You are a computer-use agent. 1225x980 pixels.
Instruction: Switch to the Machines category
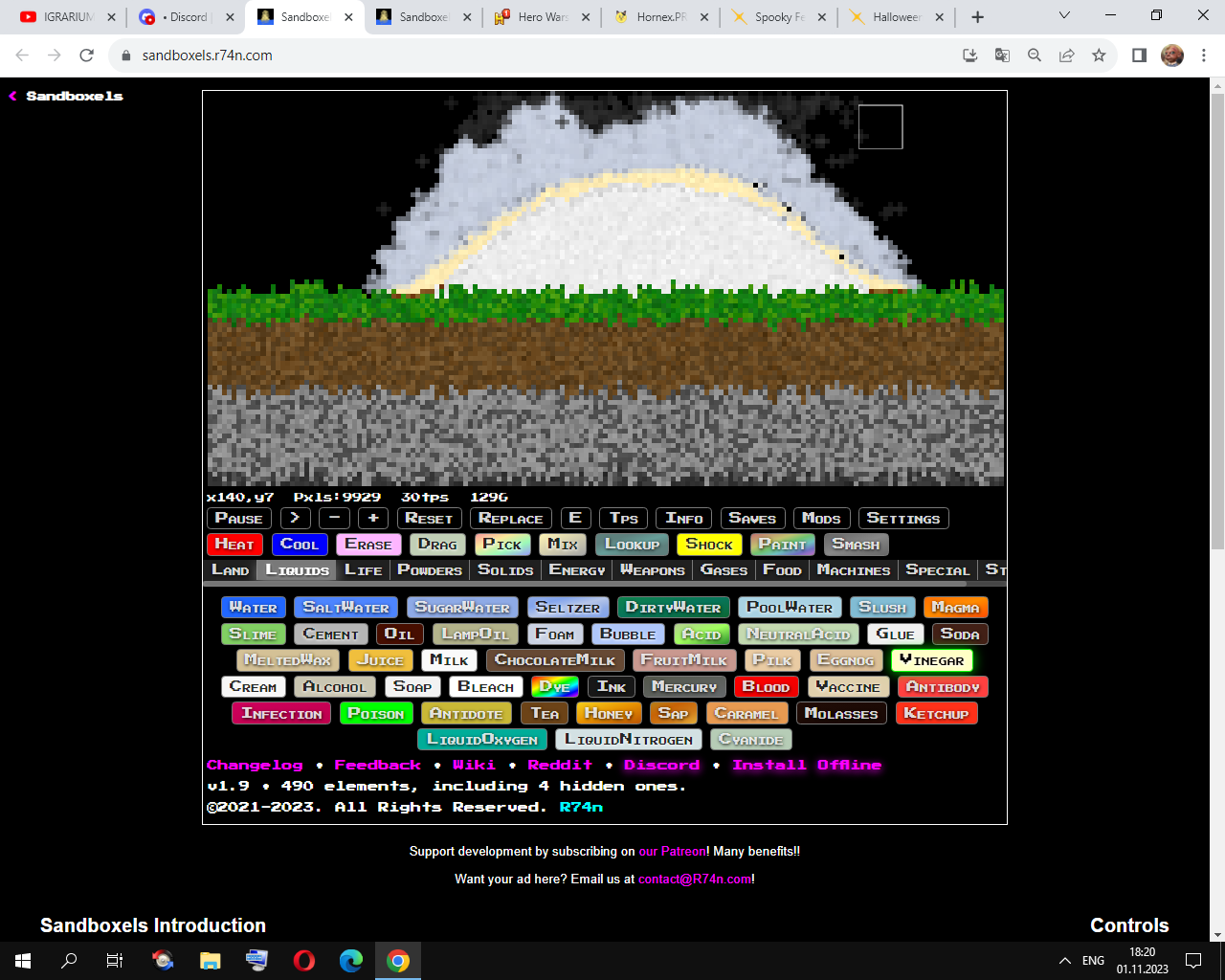click(x=854, y=569)
